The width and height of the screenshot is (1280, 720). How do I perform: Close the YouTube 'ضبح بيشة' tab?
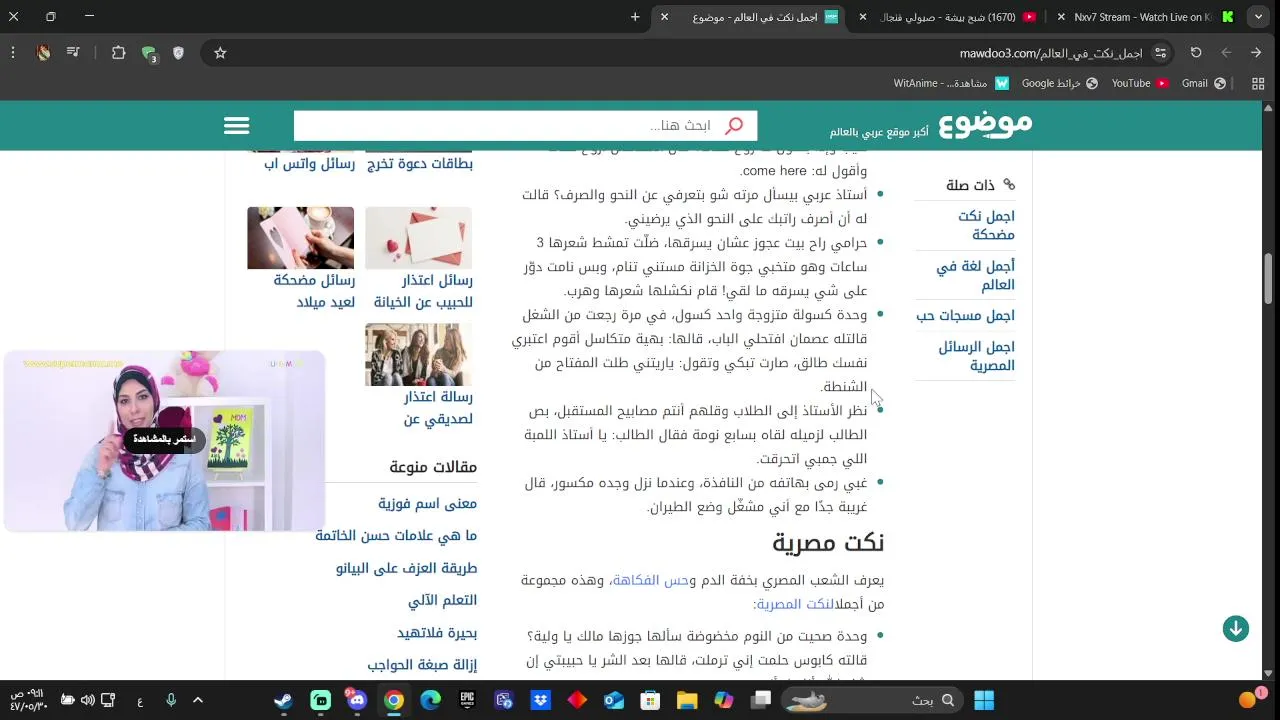[863, 17]
